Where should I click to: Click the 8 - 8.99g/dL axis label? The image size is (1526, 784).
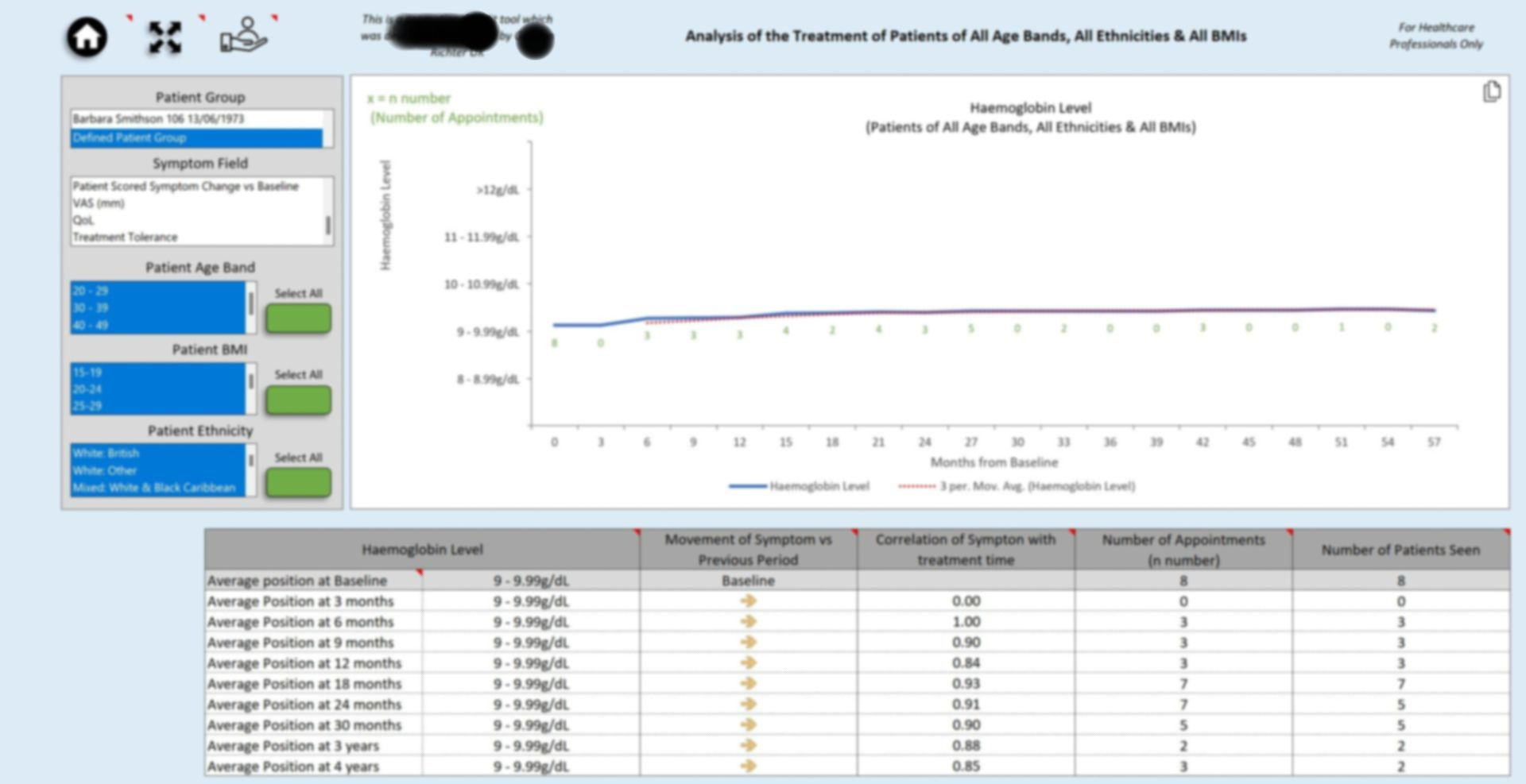488,380
